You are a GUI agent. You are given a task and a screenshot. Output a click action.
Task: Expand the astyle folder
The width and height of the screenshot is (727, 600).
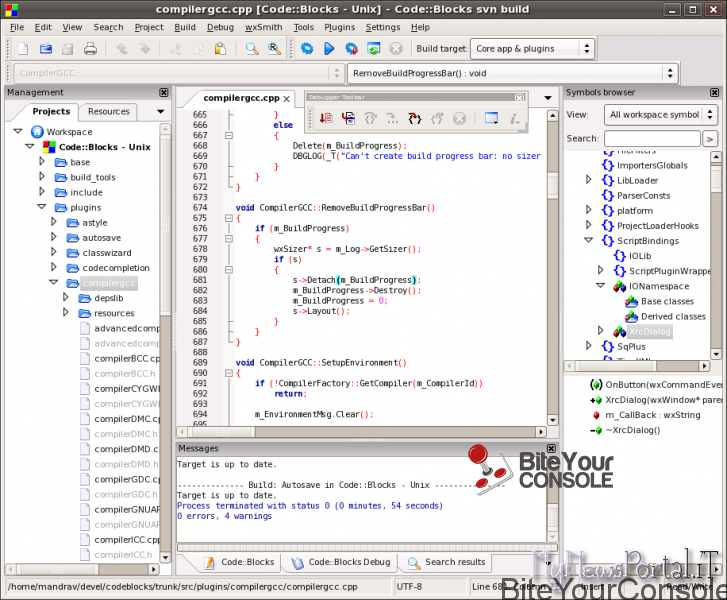click(54, 223)
